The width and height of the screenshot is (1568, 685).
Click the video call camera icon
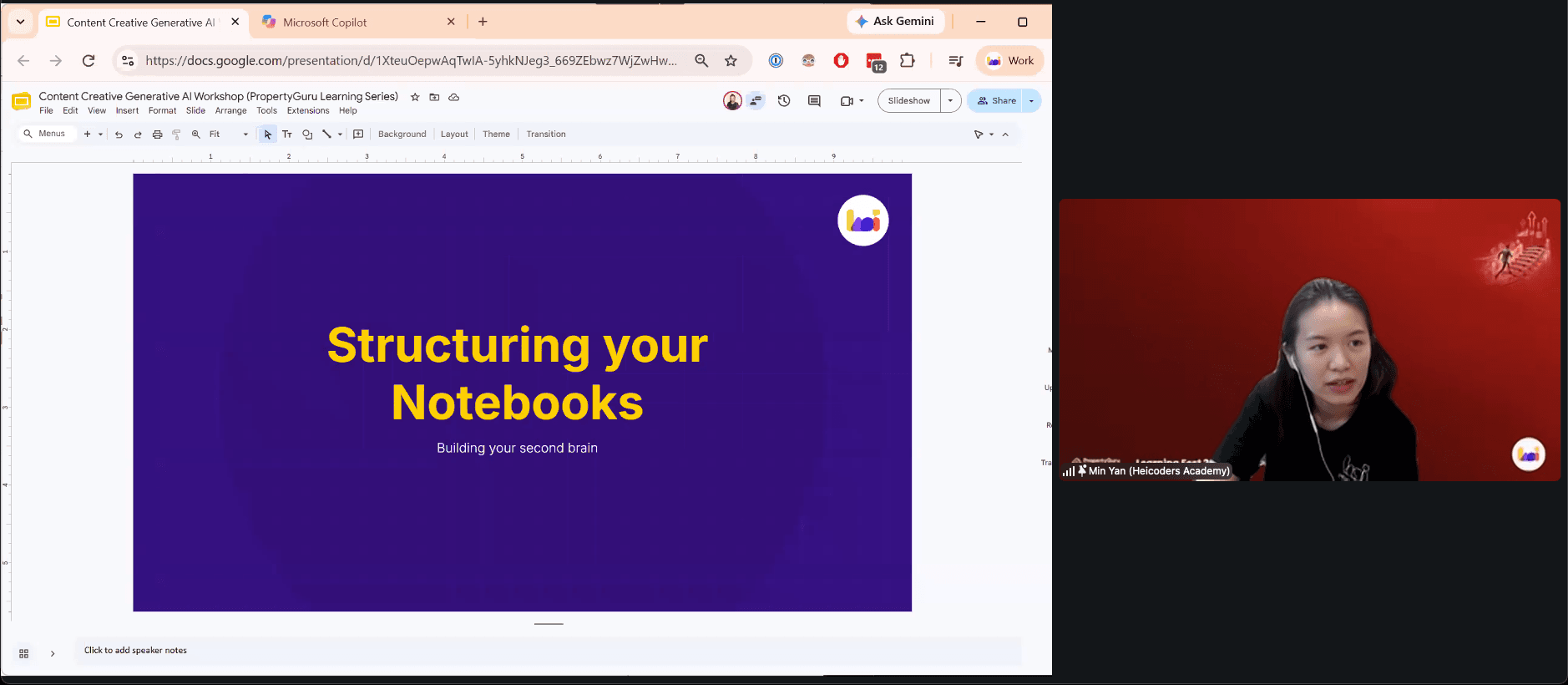847,101
